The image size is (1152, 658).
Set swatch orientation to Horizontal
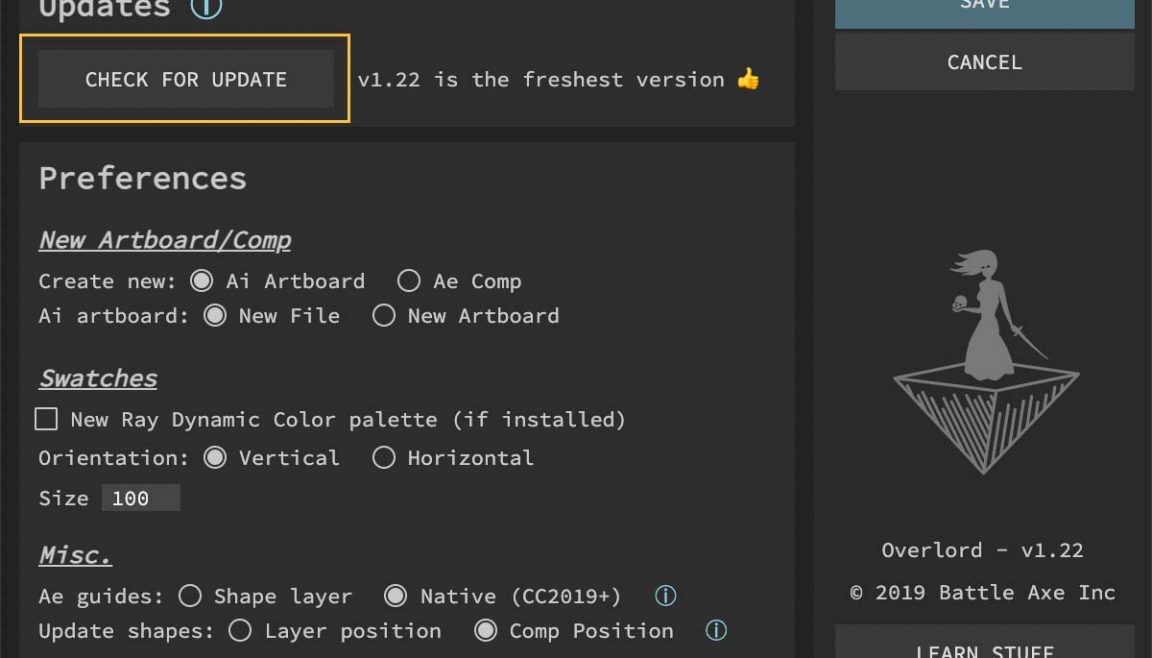tap(383, 458)
